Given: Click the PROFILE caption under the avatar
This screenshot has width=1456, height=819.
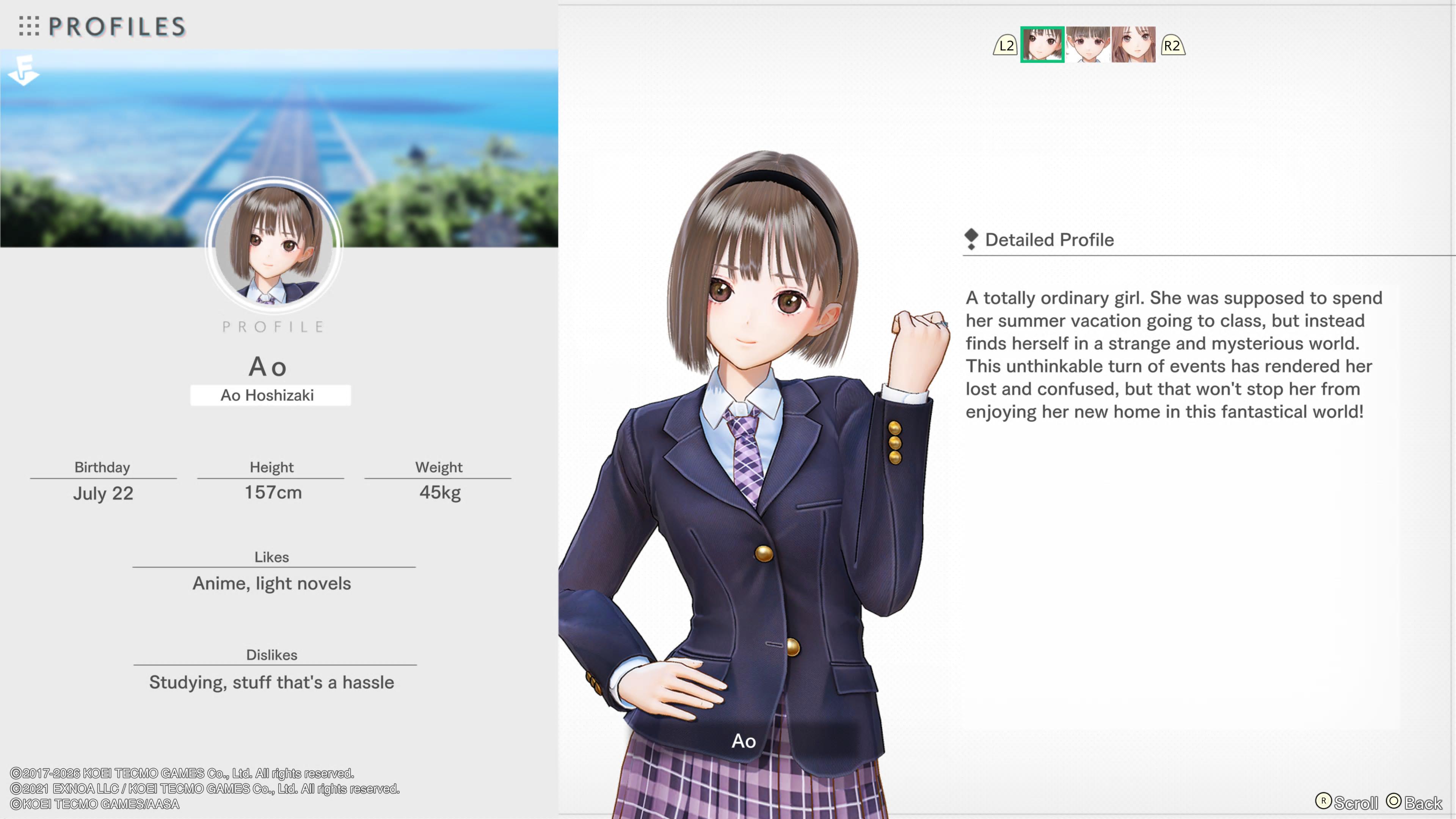Looking at the screenshot, I should tap(273, 327).
